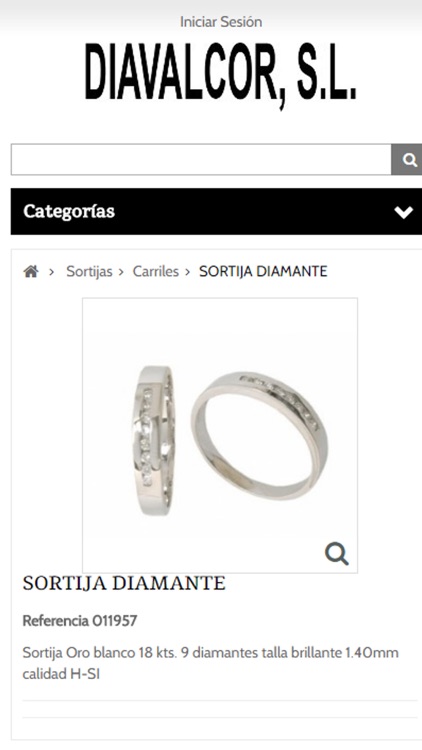
Task: Focus the search text field
Action: click(201, 160)
